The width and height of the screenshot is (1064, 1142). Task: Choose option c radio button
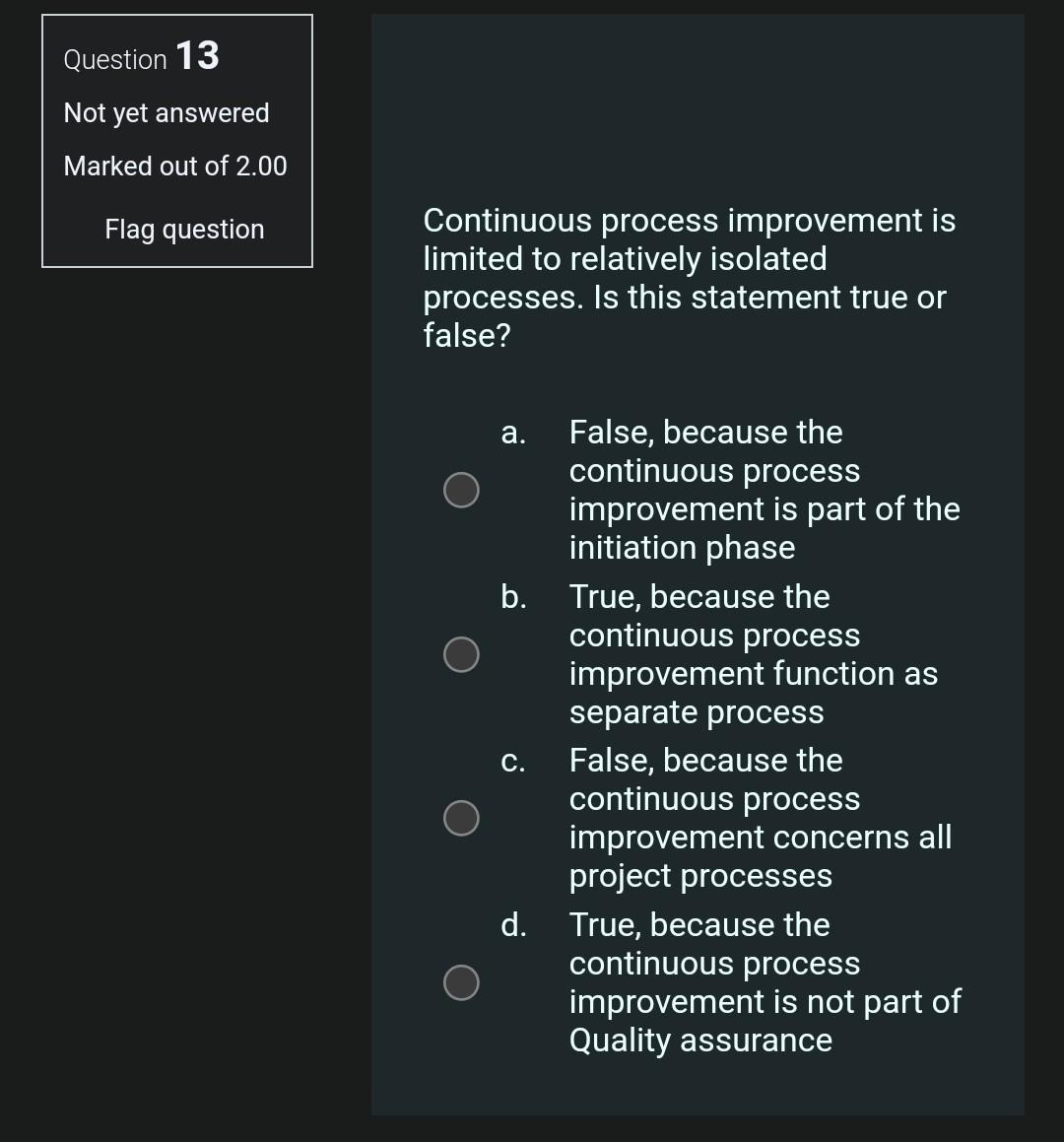tap(461, 818)
